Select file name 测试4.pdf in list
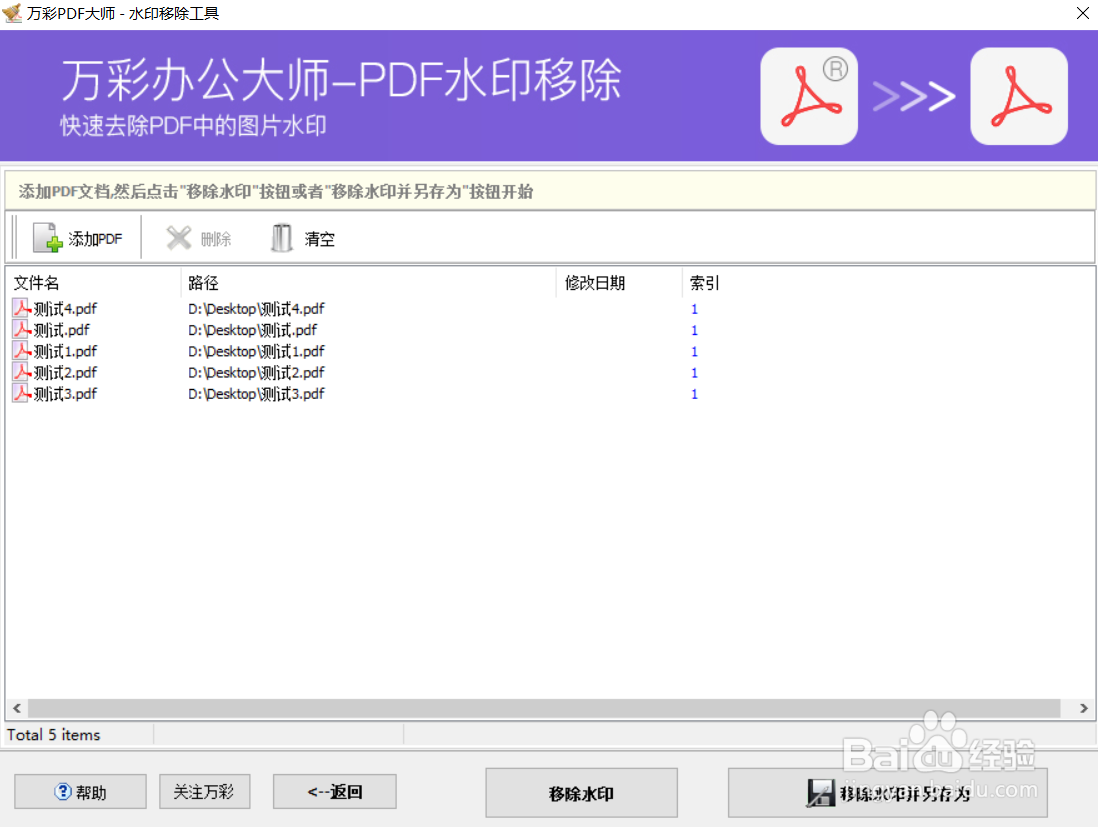The height and width of the screenshot is (827, 1098). point(66,309)
